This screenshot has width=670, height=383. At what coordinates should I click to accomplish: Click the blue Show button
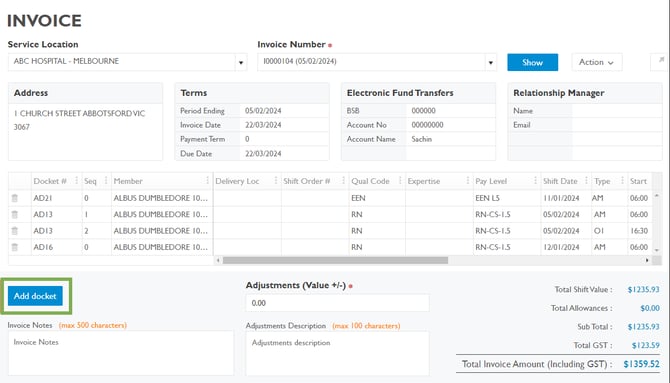tap(532, 62)
